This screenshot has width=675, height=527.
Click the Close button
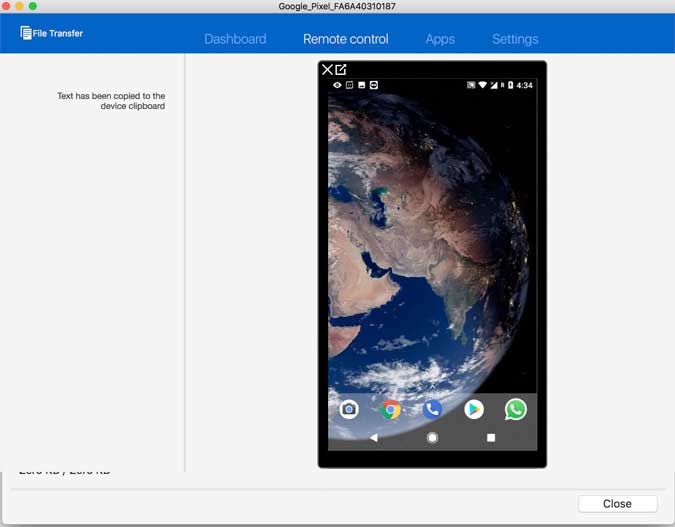(617, 504)
